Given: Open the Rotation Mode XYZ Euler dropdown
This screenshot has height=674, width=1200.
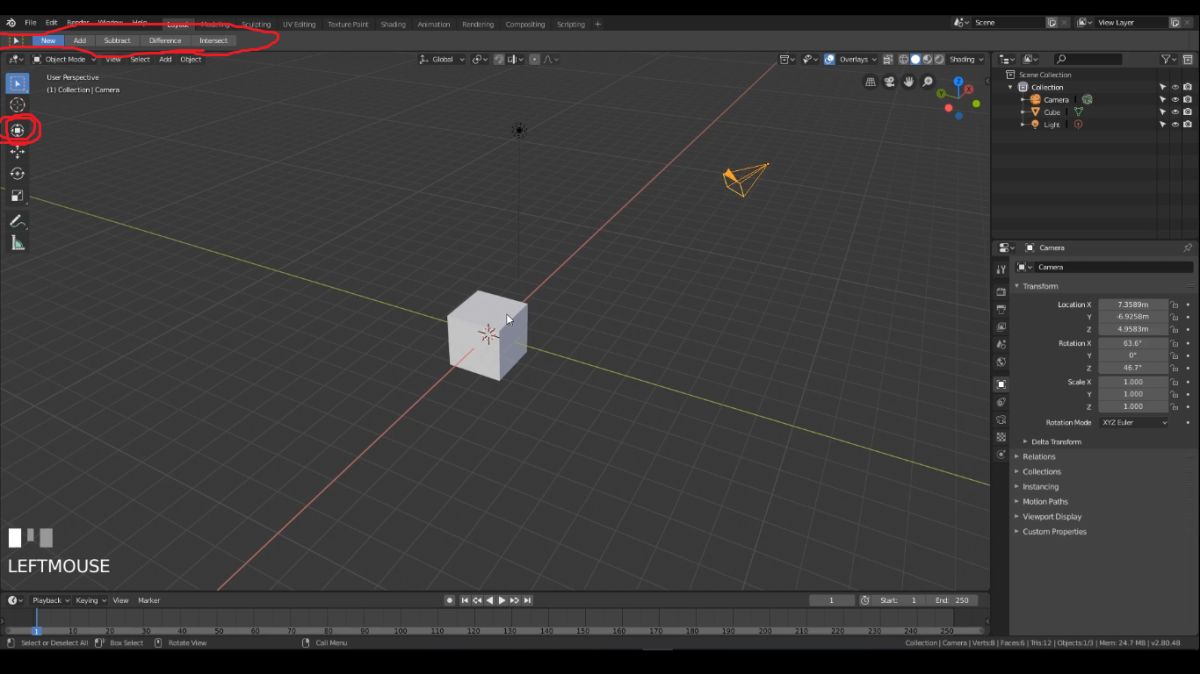Looking at the screenshot, I should tap(1133, 423).
